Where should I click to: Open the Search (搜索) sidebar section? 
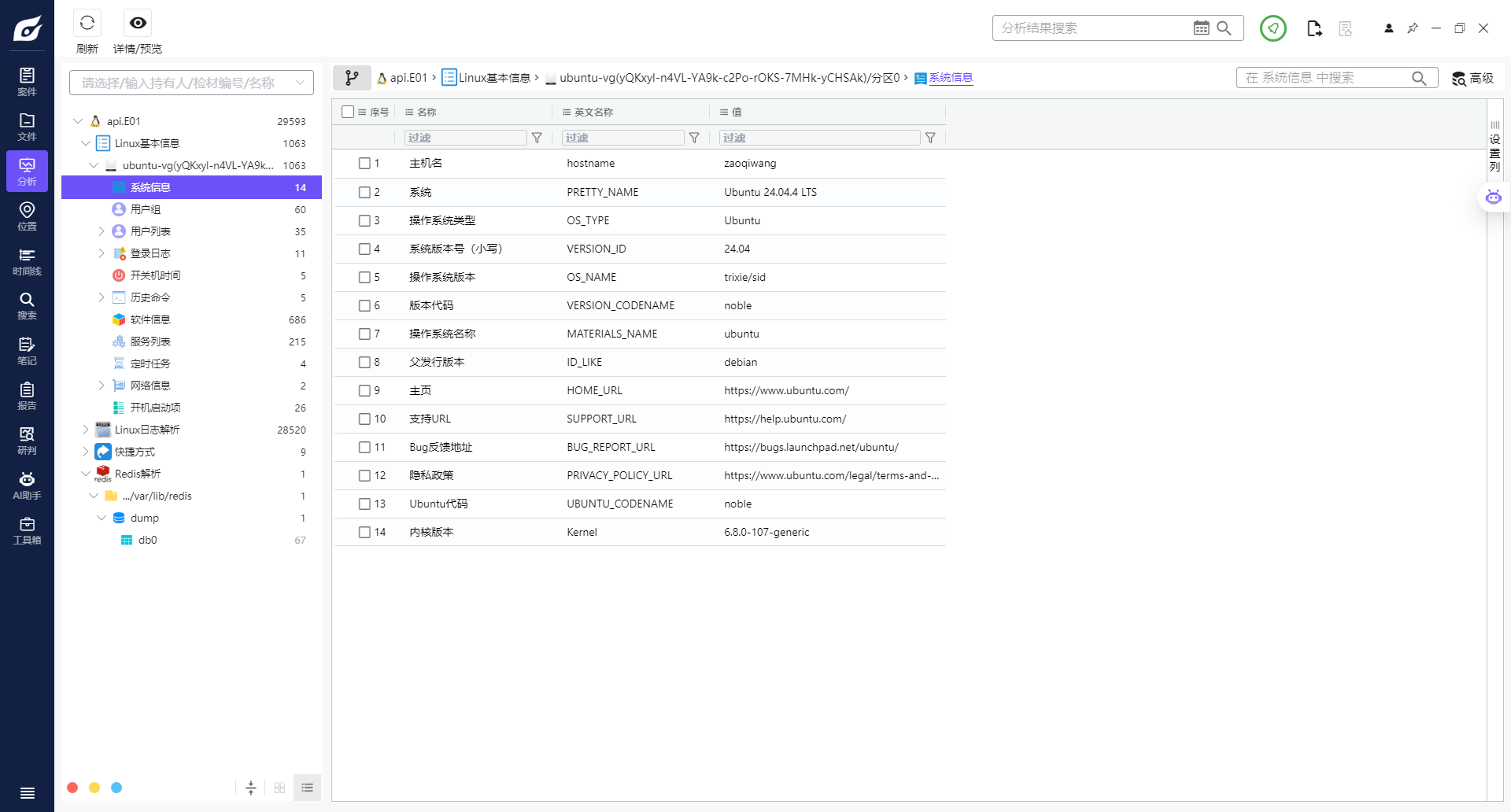pyautogui.click(x=27, y=305)
